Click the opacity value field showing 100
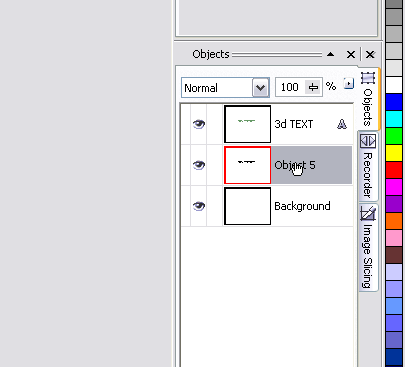The width and height of the screenshot is (405, 367). tap(290, 87)
